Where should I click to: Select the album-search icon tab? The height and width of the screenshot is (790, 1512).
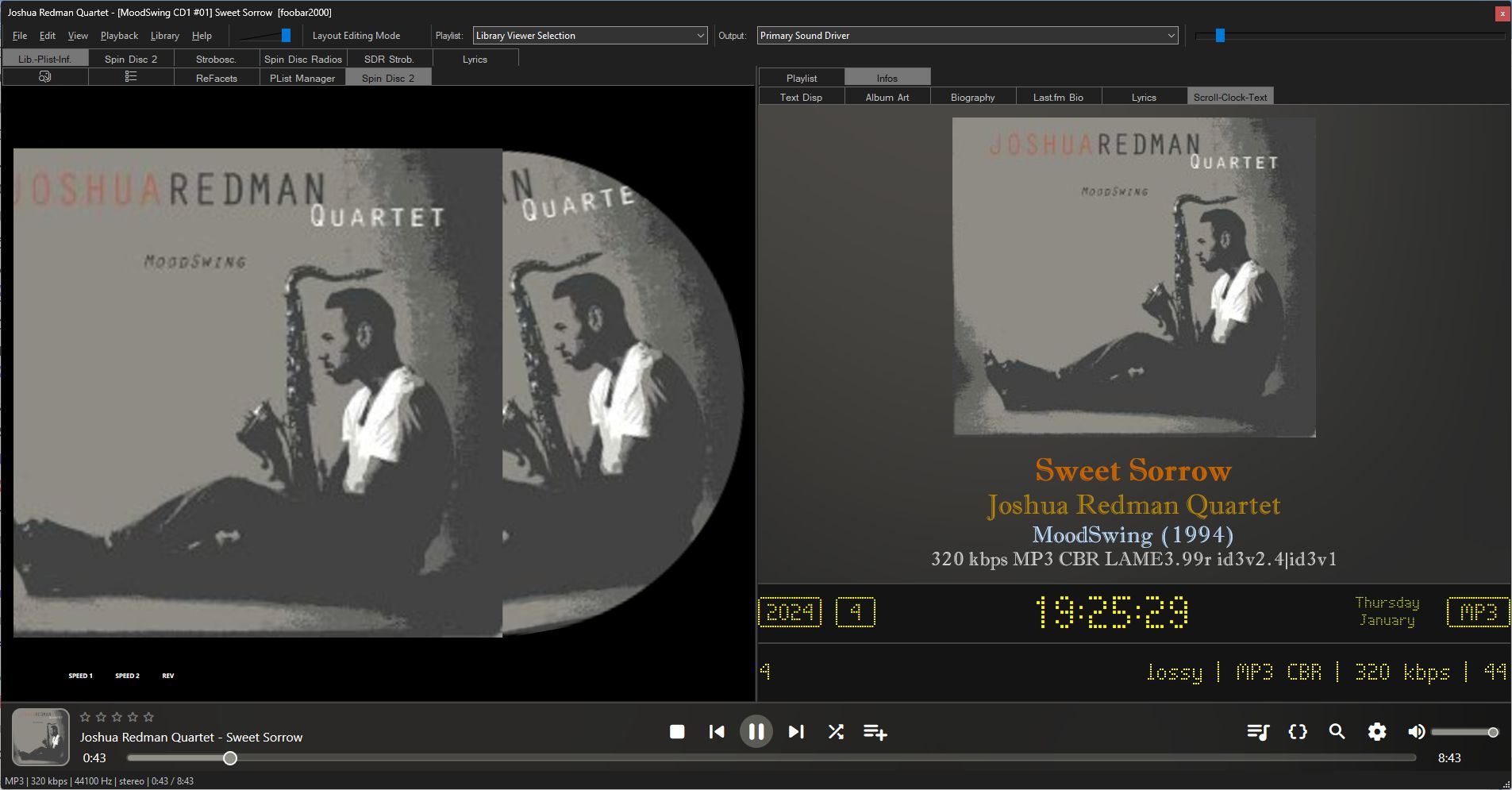click(45, 77)
